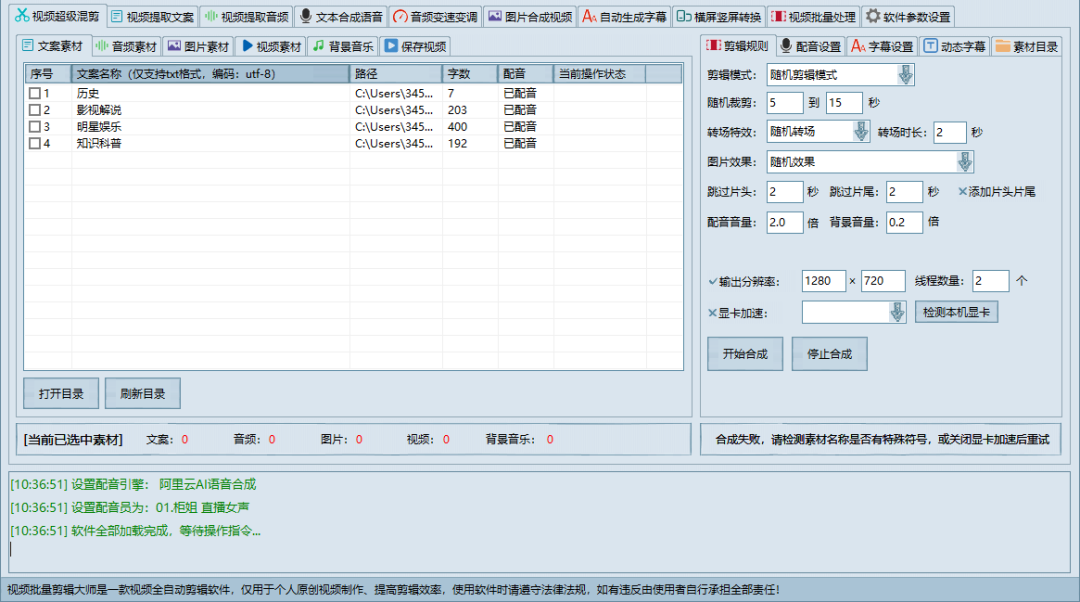Click the music note icon for 背景音乐

coord(317,46)
